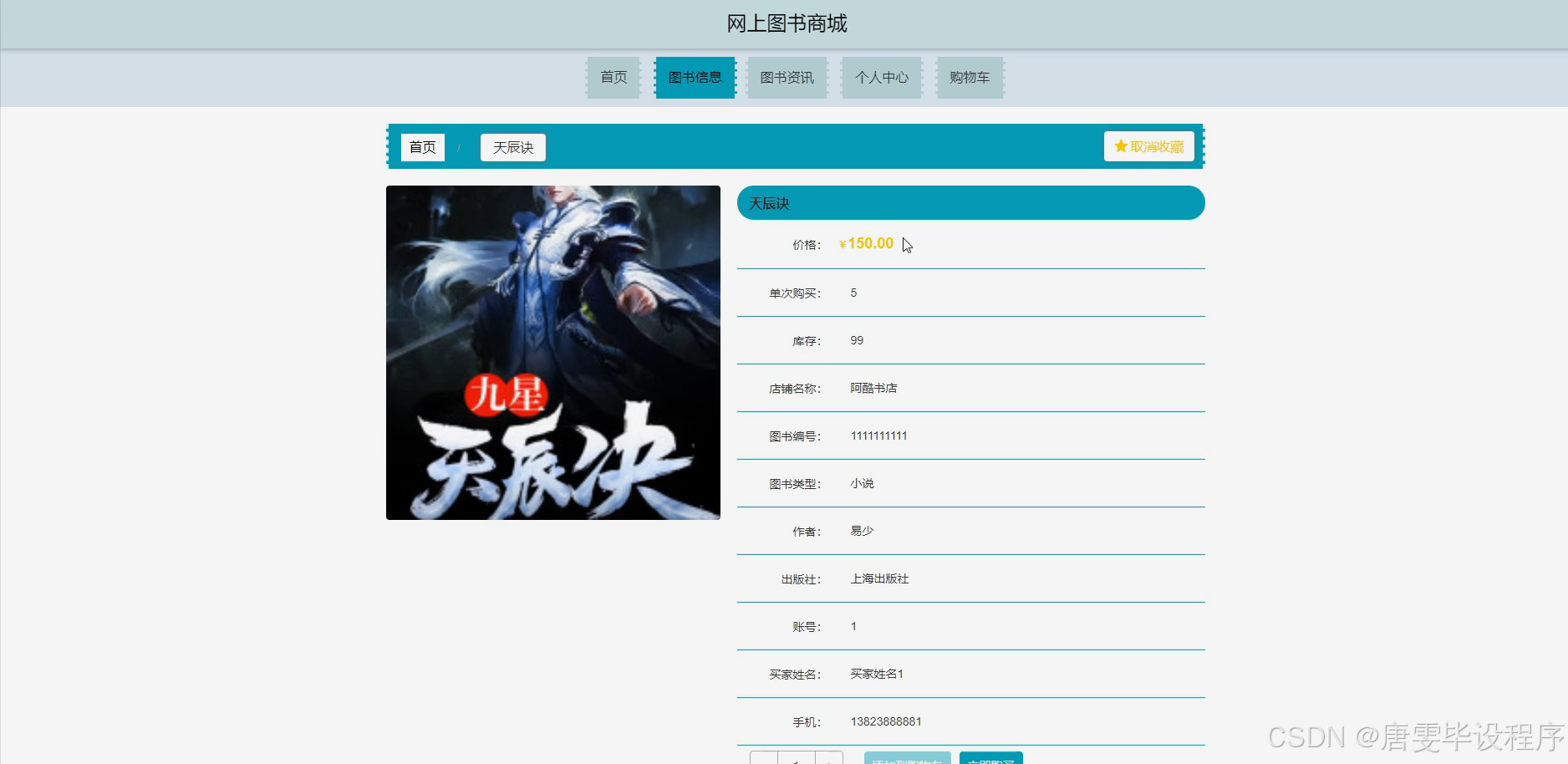Click the 店铺名称: label

pyautogui.click(x=795, y=389)
